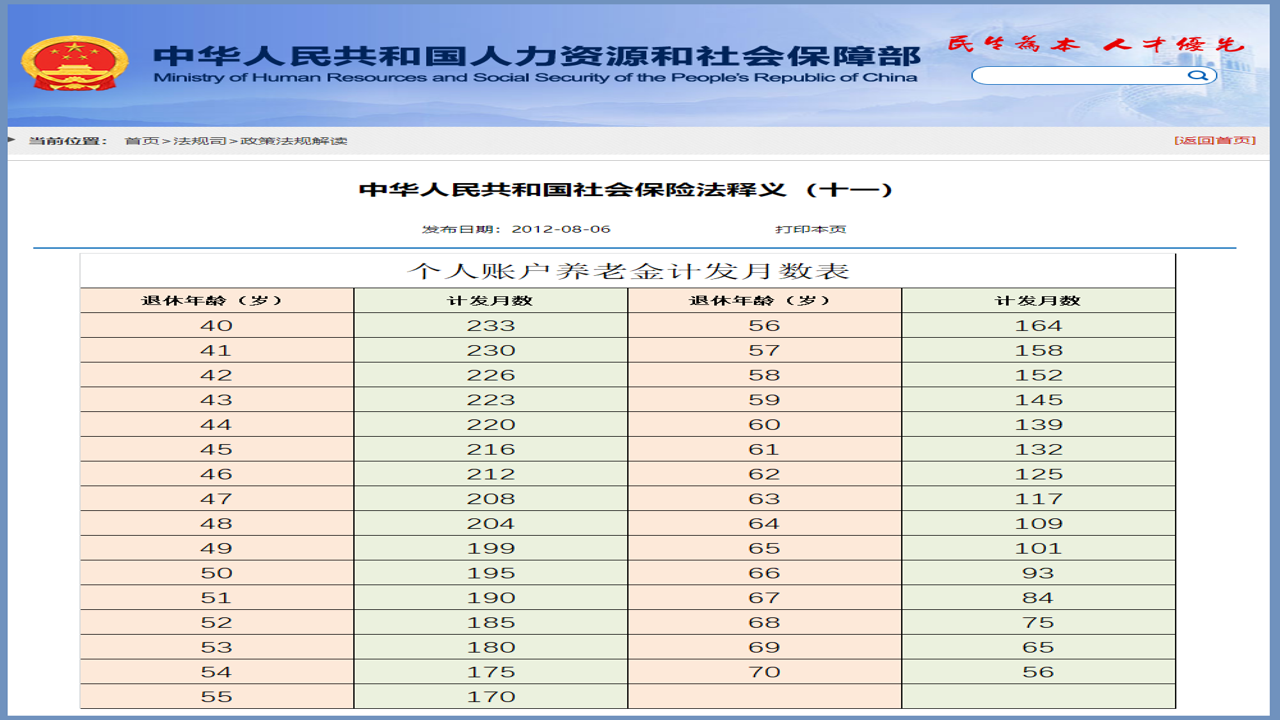Click the months value 220 cell
Viewport: 1280px width, 720px height.
[x=491, y=424]
